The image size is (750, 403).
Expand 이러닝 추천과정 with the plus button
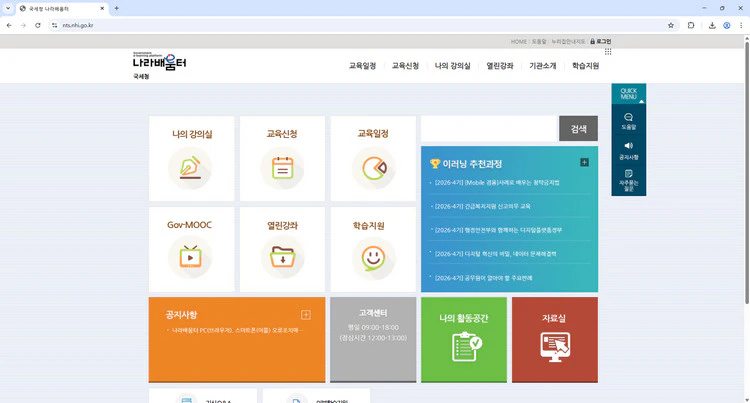584,162
